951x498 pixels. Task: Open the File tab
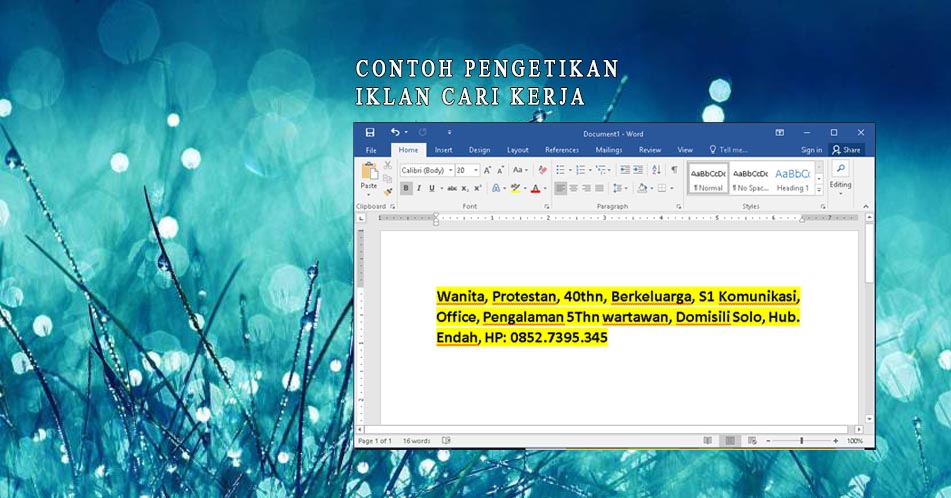point(371,150)
